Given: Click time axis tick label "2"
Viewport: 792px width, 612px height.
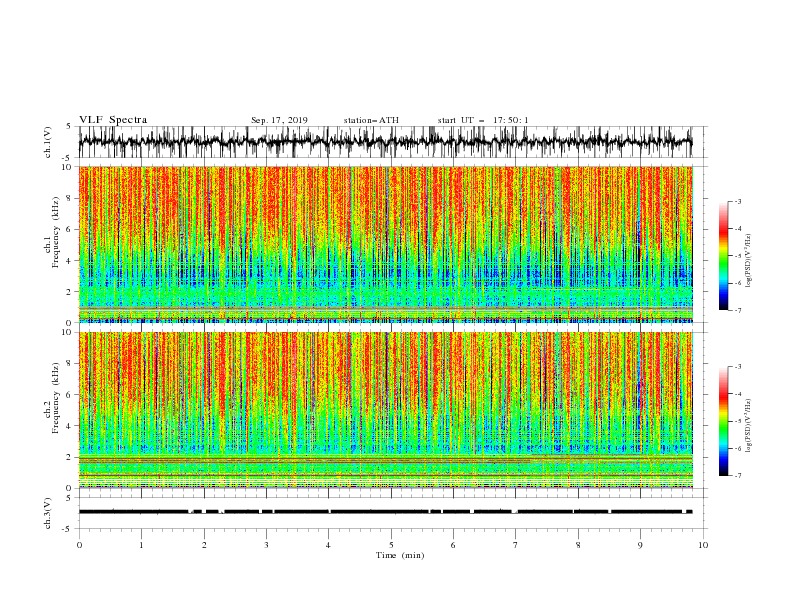Looking at the screenshot, I should 204,545.
